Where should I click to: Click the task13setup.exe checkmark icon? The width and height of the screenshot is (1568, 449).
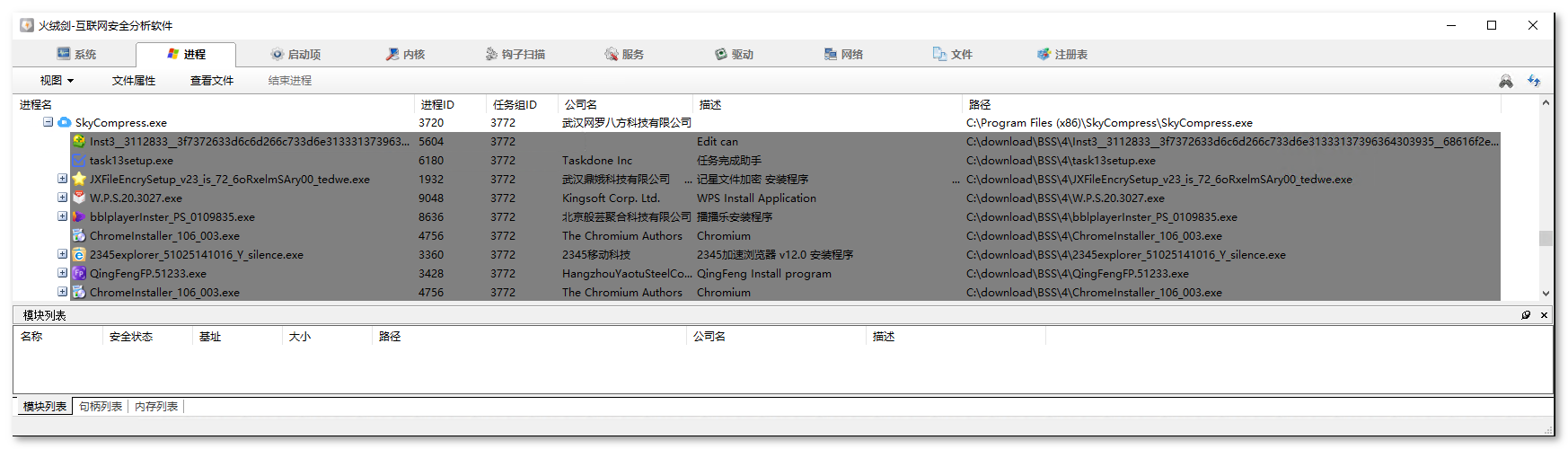79,160
